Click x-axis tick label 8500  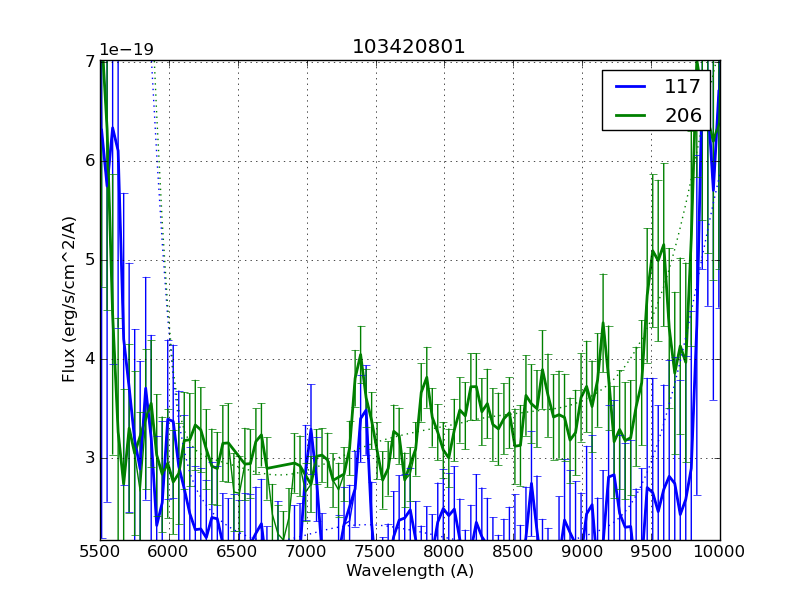tap(514, 551)
